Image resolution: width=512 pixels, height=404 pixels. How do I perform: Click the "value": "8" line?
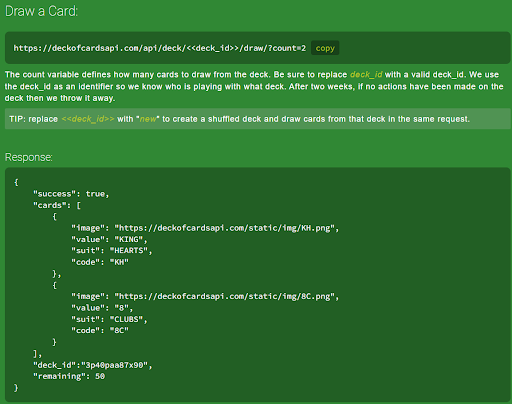(102, 308)
